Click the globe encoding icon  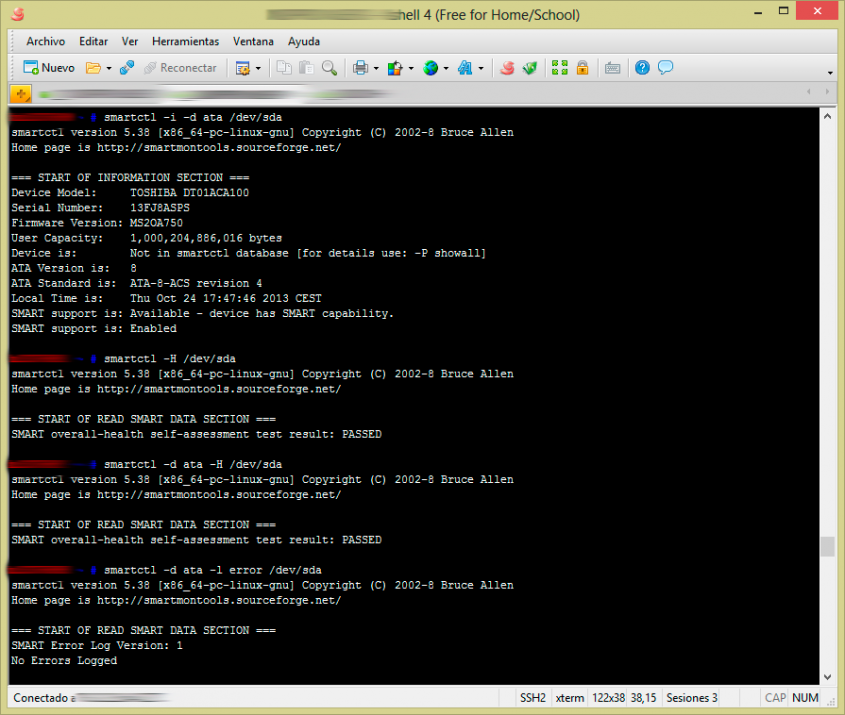pyautogui.click(x=431, y=68)
